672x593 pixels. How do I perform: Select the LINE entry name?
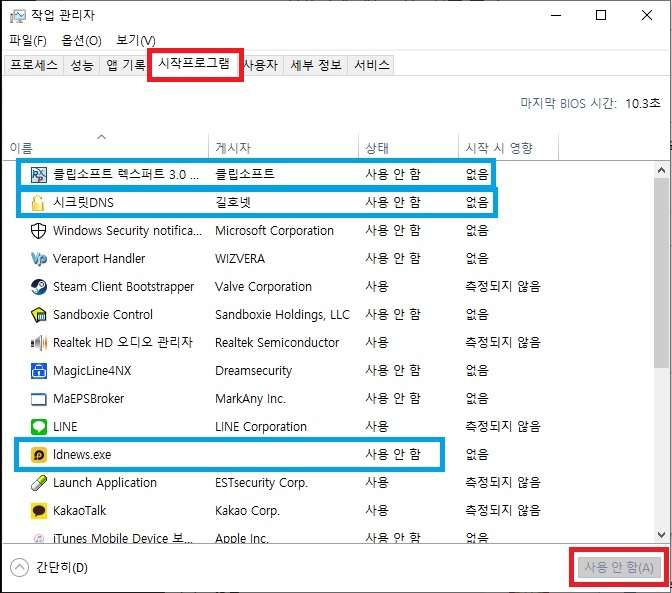[65, 427]
